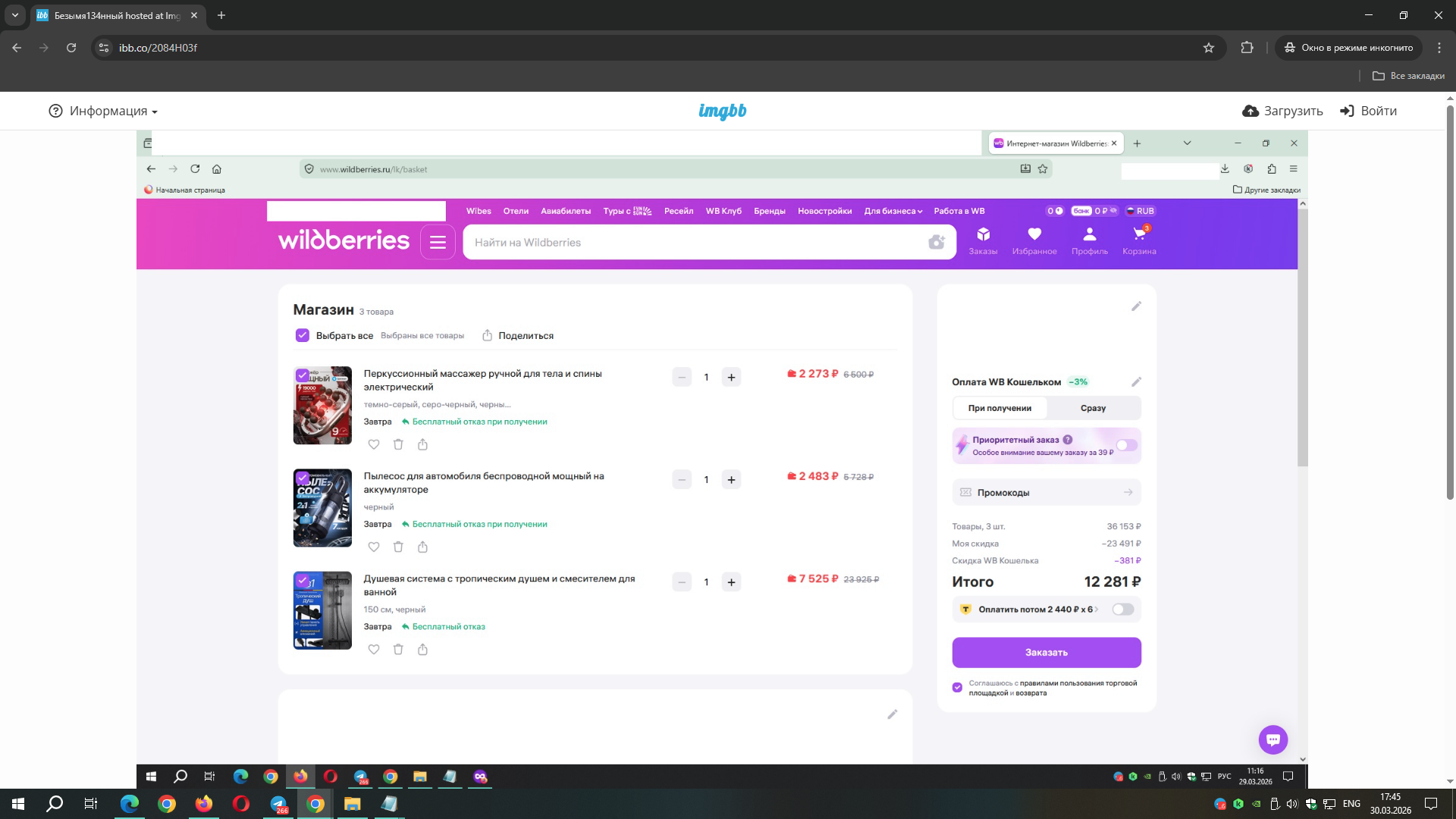This screenshot has width=1456, height=819.
Task: Open the Wildberries cart icon
Action: 1139,234
